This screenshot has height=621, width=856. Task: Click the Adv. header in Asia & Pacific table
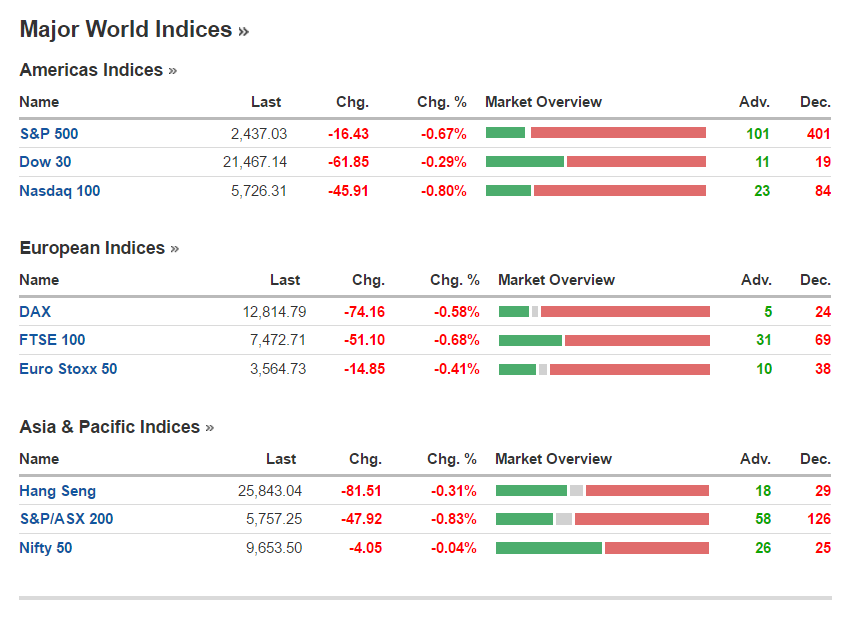(755, 459)
